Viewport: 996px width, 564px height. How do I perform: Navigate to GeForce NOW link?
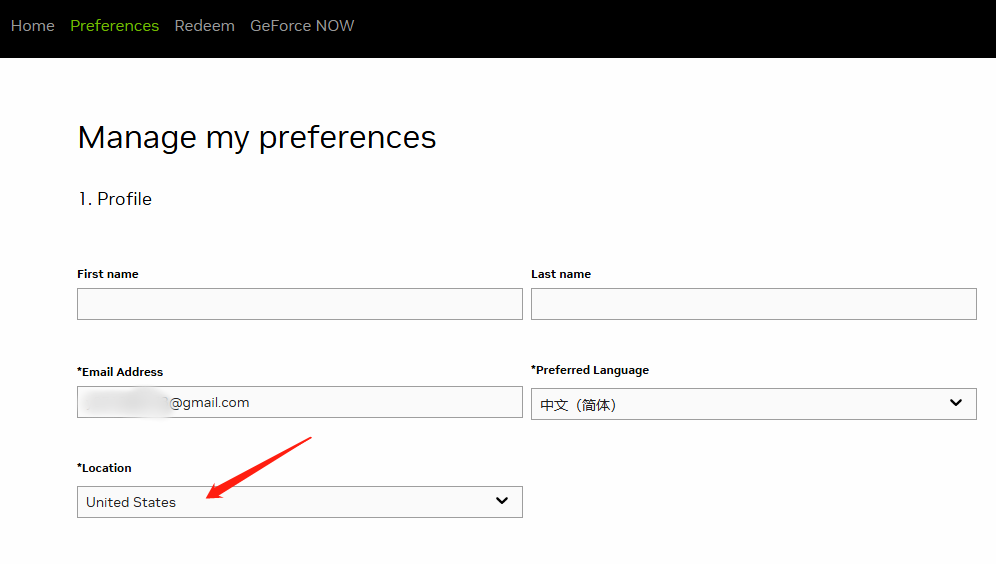point(302,26)
